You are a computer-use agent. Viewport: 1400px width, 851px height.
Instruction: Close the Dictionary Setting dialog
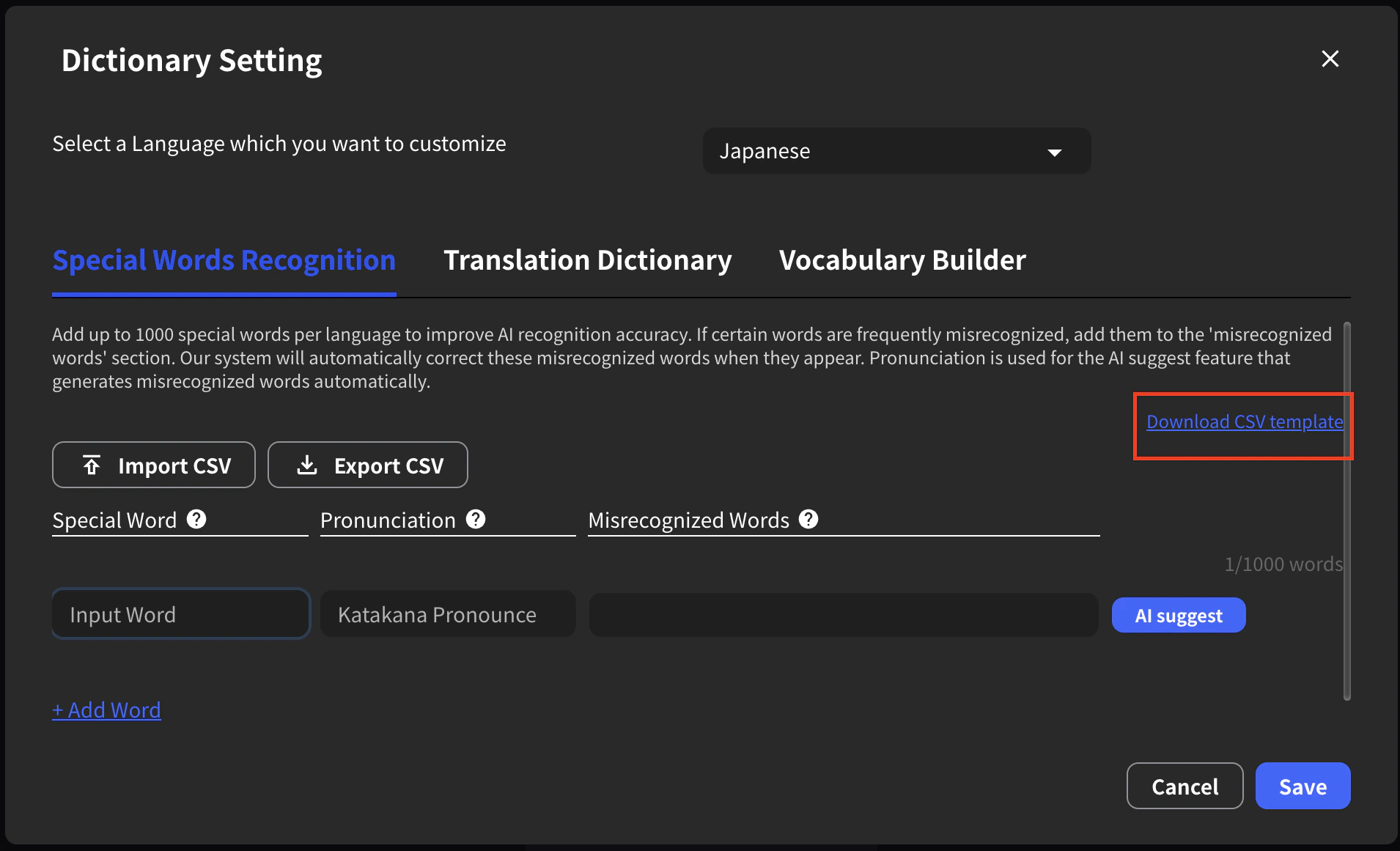click(x=1330, y=59)
